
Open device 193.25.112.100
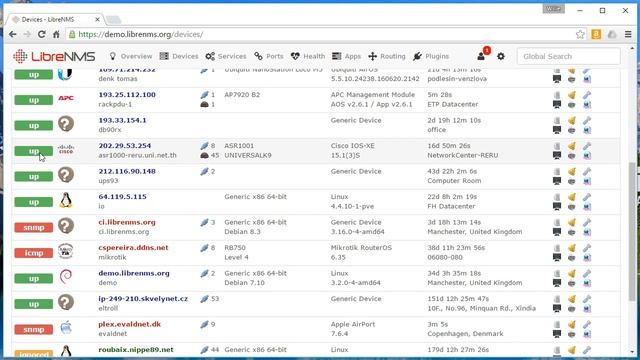(x=127, y=95)
